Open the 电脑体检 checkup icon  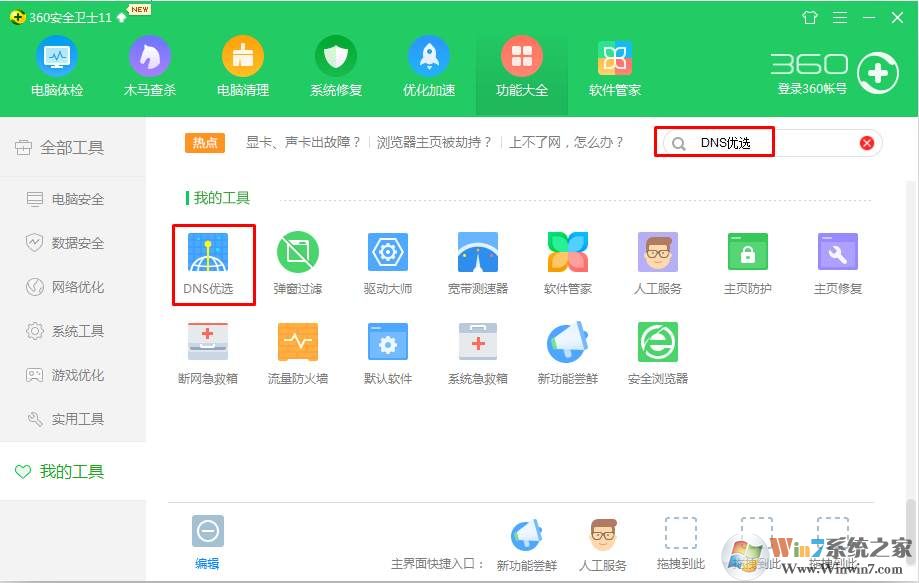point(57,57)
